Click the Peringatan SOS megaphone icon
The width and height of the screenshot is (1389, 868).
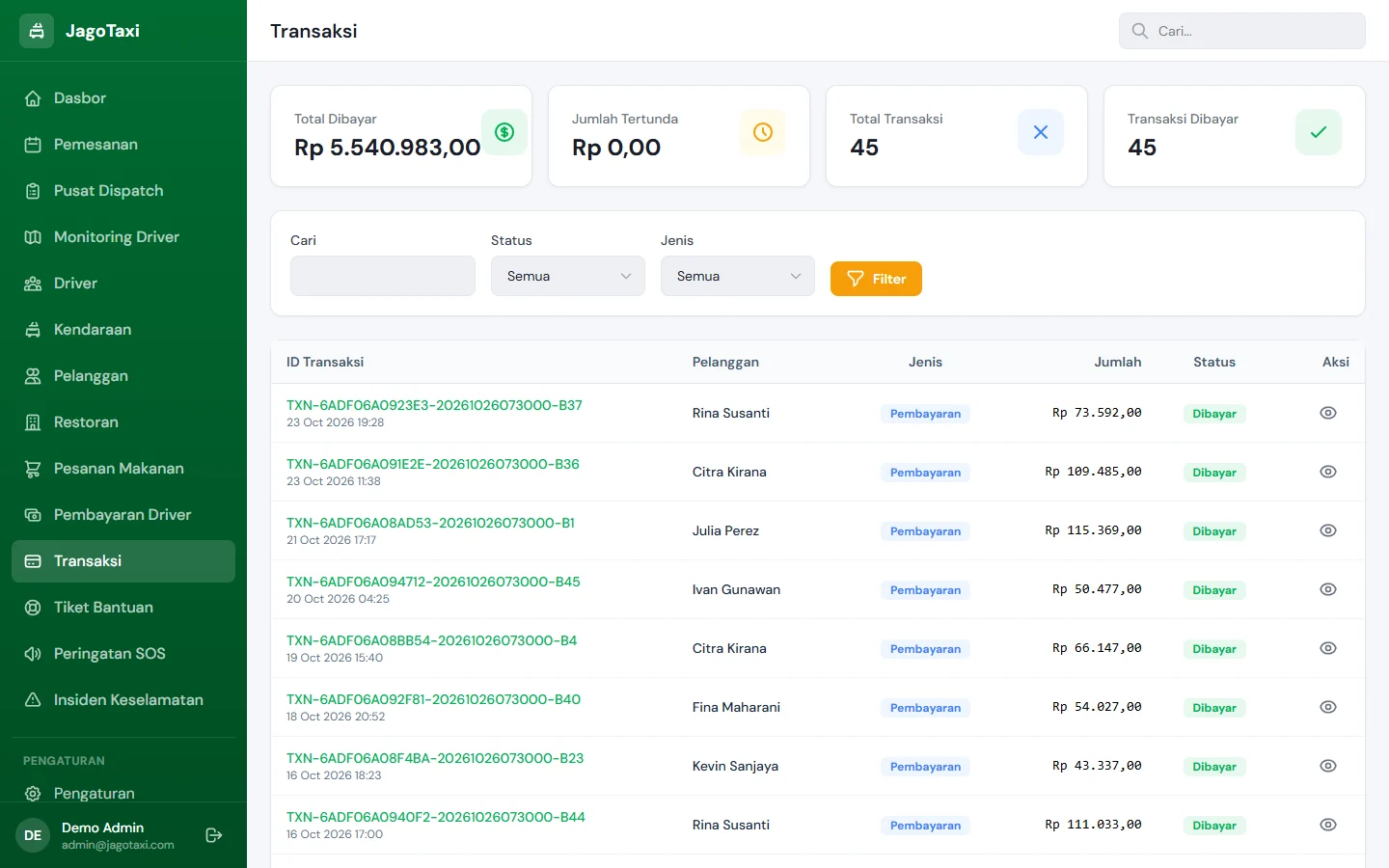pyautogui.click(x=33, y=654)
